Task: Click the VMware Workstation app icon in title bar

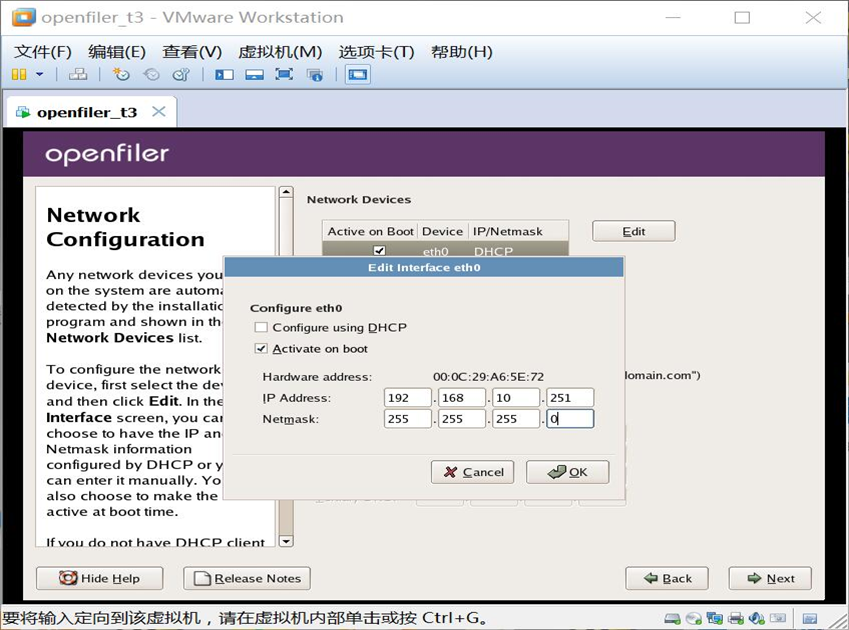Action: pos(24,17)
